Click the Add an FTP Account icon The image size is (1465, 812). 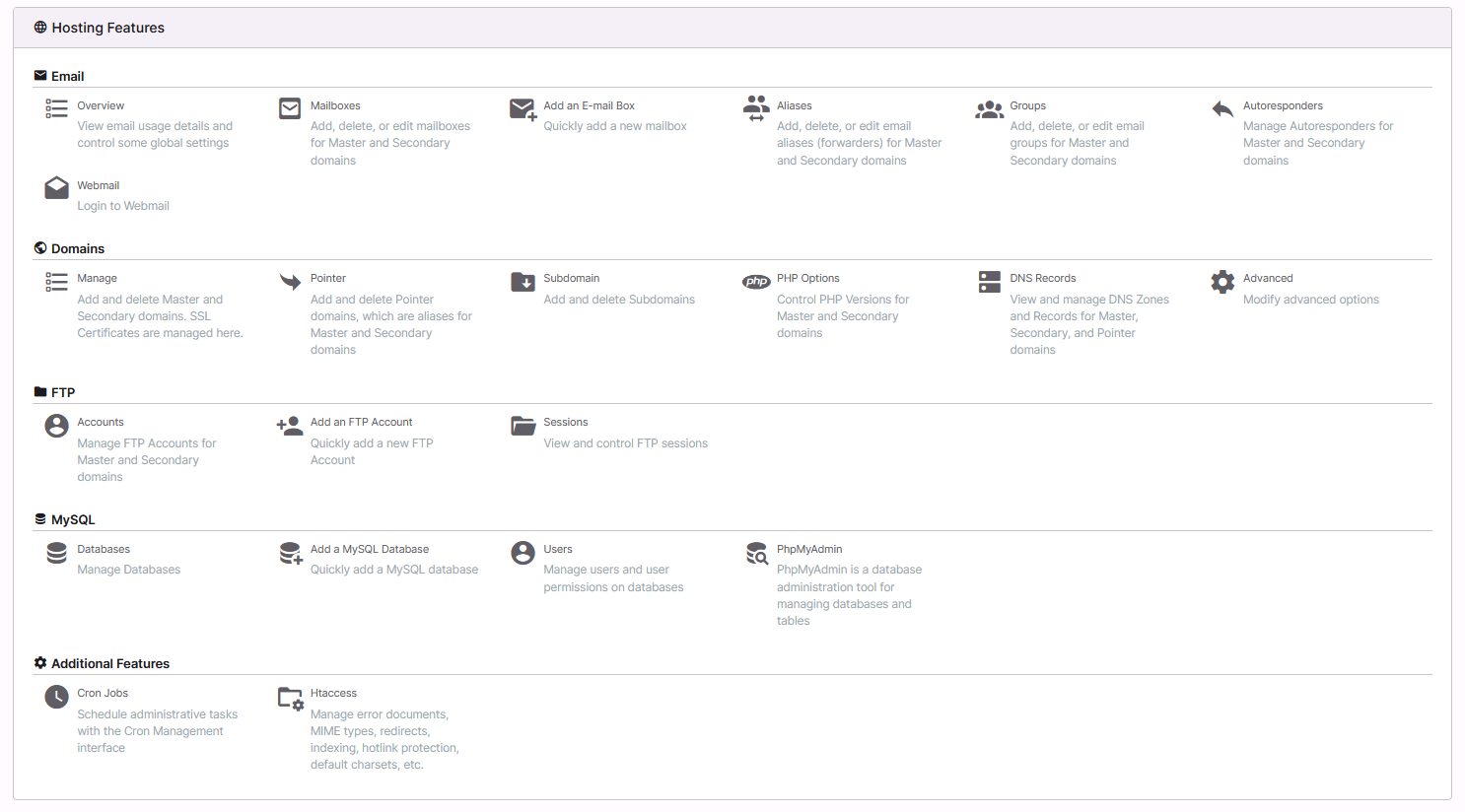click(x=289, y=425)
